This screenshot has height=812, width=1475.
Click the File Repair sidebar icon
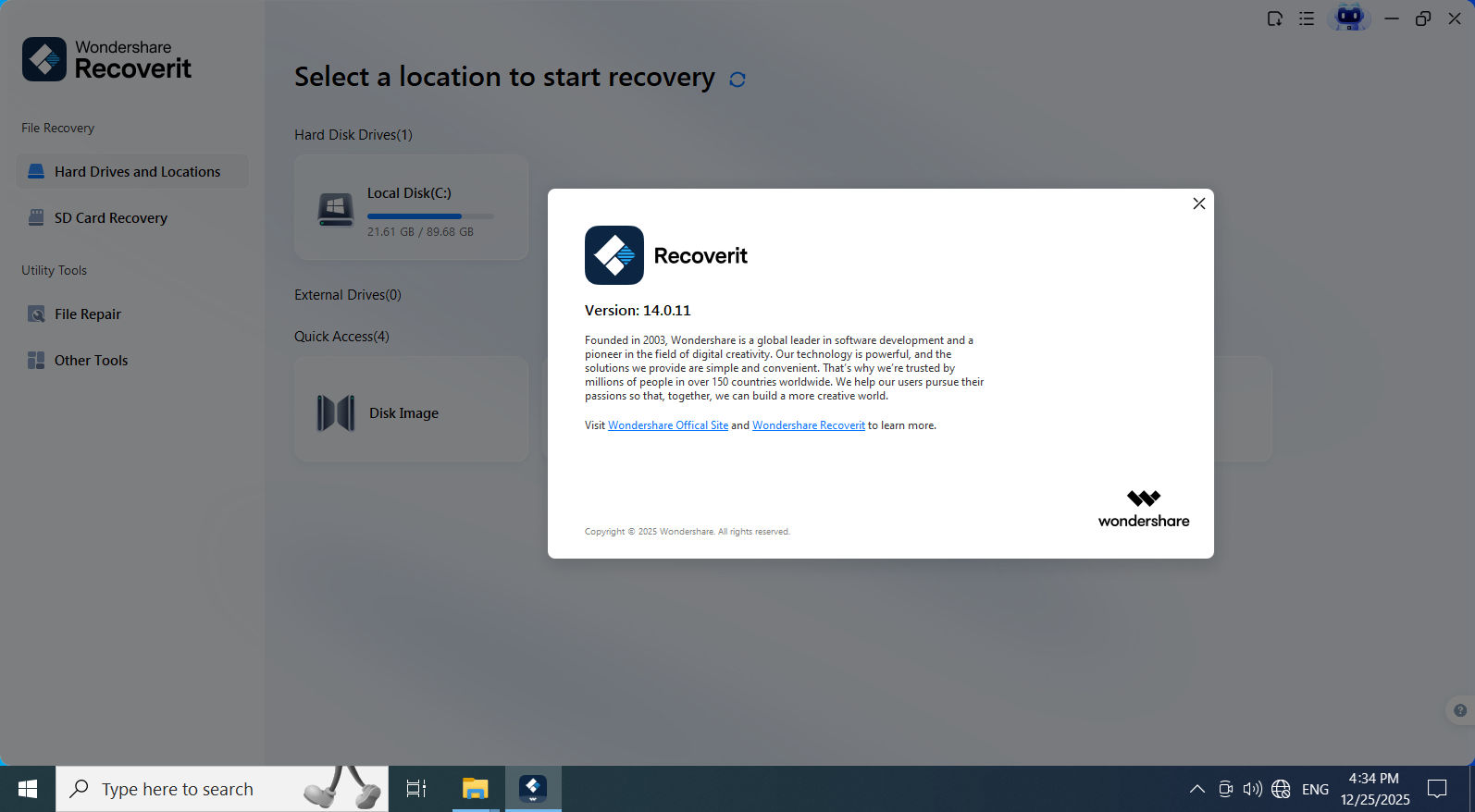[36, 314]
